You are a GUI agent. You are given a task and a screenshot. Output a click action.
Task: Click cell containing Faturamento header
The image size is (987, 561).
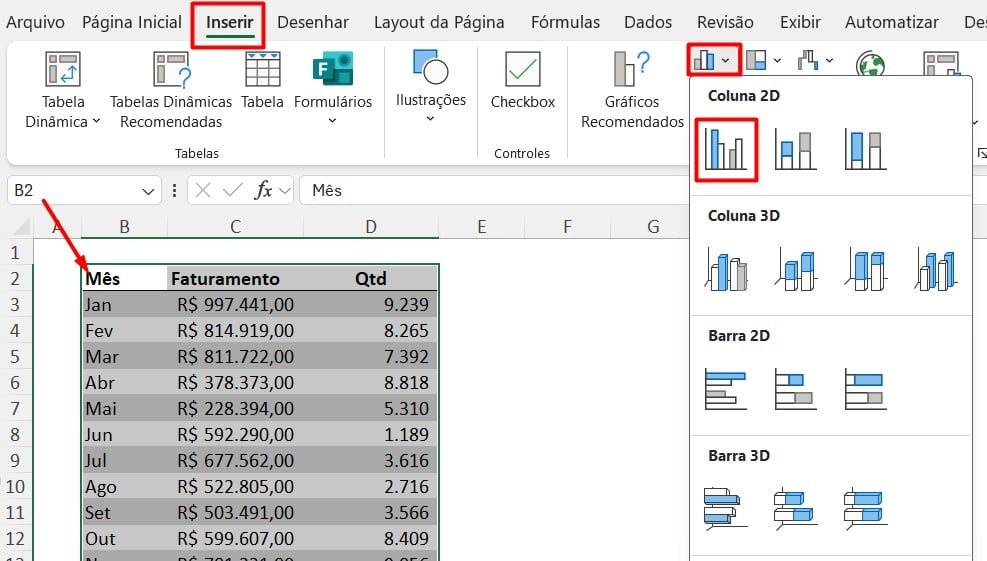click(x=235, y=279)
